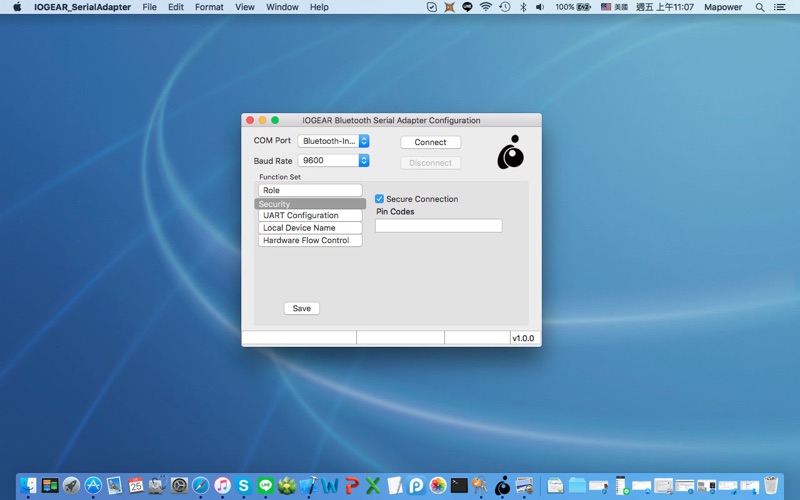Click the LINE speech bubble menu bar icon

tap(467, 7)
